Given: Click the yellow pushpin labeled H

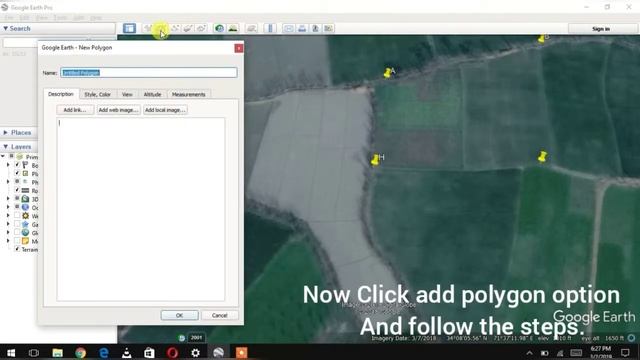Looking at the screenshot, I should click(375, 160).
